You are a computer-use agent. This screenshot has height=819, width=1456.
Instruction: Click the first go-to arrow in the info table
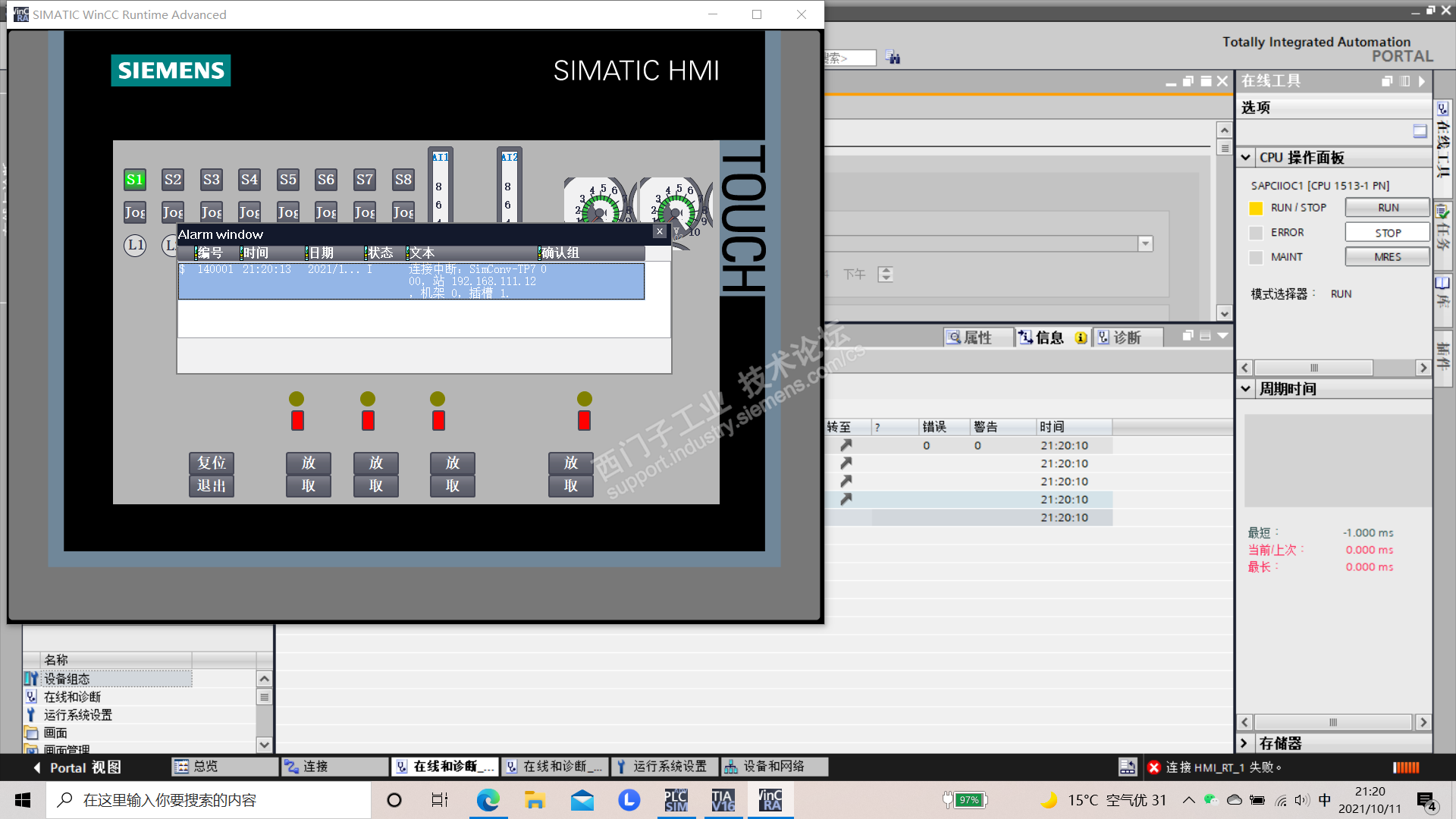click(846, 445)
